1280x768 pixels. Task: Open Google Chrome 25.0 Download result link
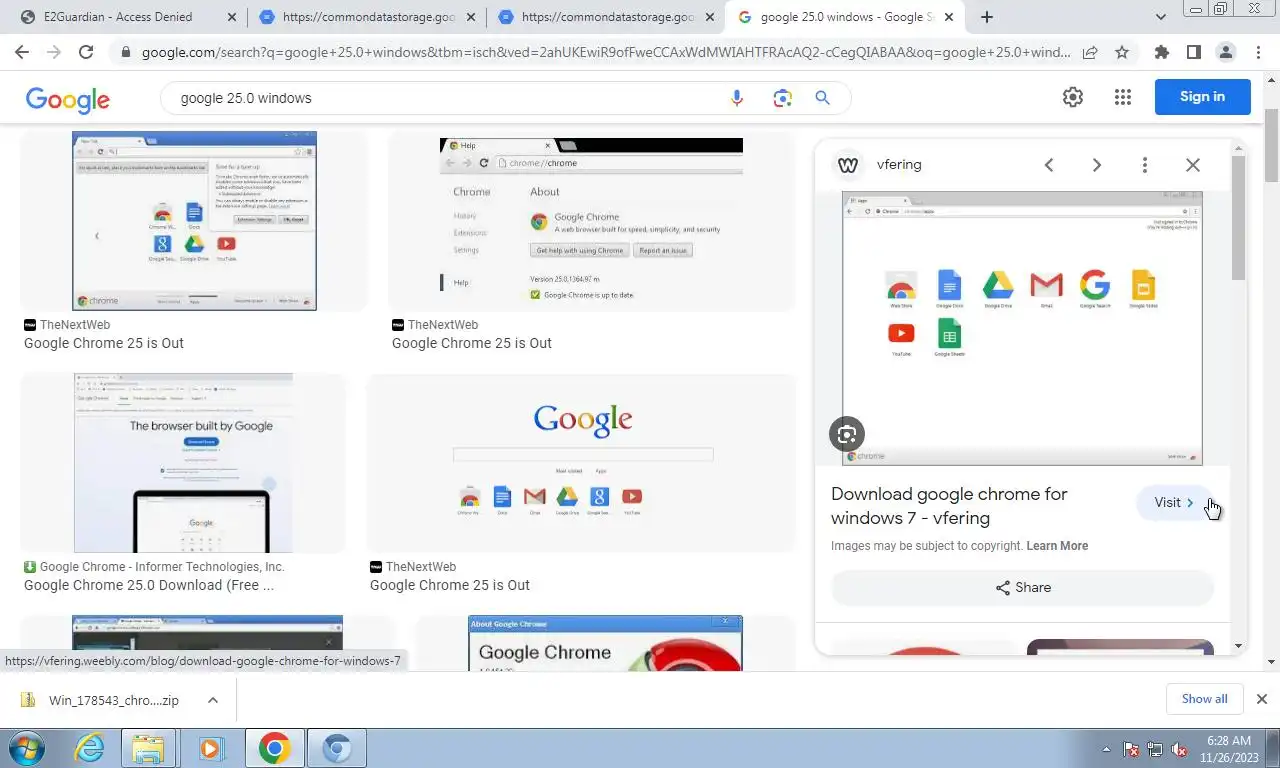point(149,585)
